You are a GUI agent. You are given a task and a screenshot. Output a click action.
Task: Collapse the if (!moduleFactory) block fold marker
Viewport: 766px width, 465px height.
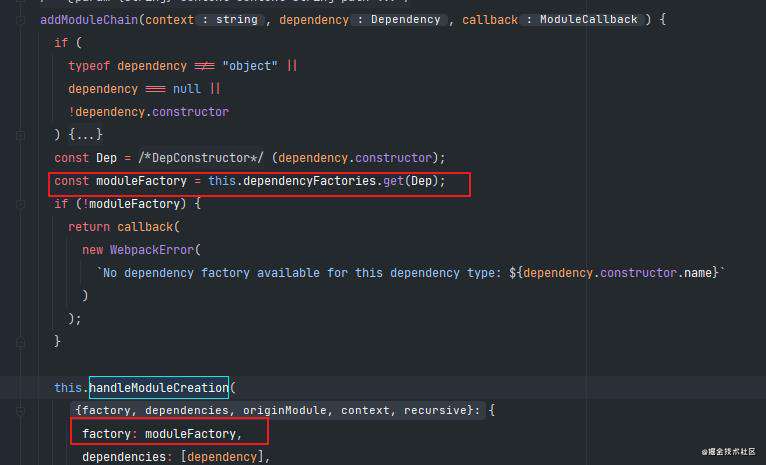click(21, 204)
